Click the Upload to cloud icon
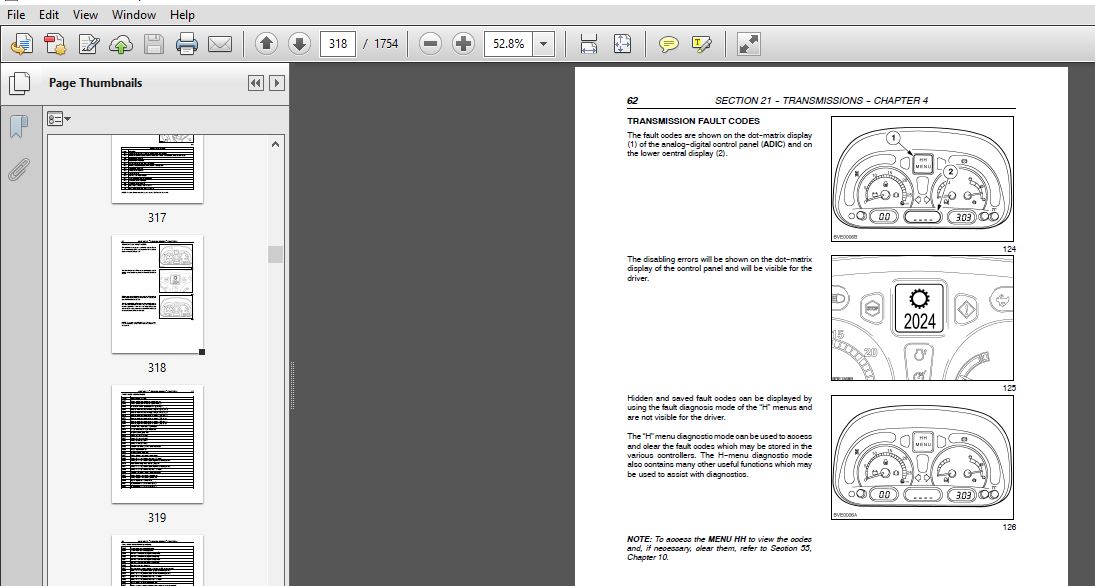This screenshot has width=1095, height=586. pos(121,44)
